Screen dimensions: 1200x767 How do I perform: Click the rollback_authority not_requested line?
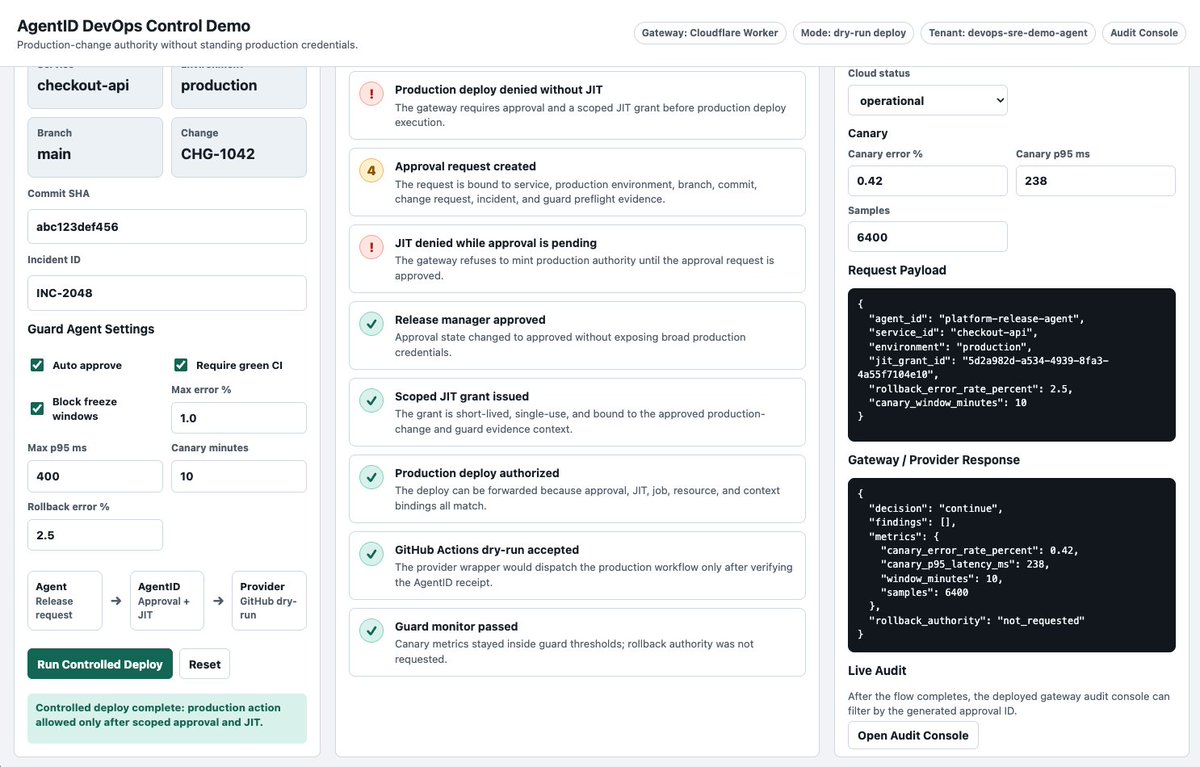[x=976, y=620]
